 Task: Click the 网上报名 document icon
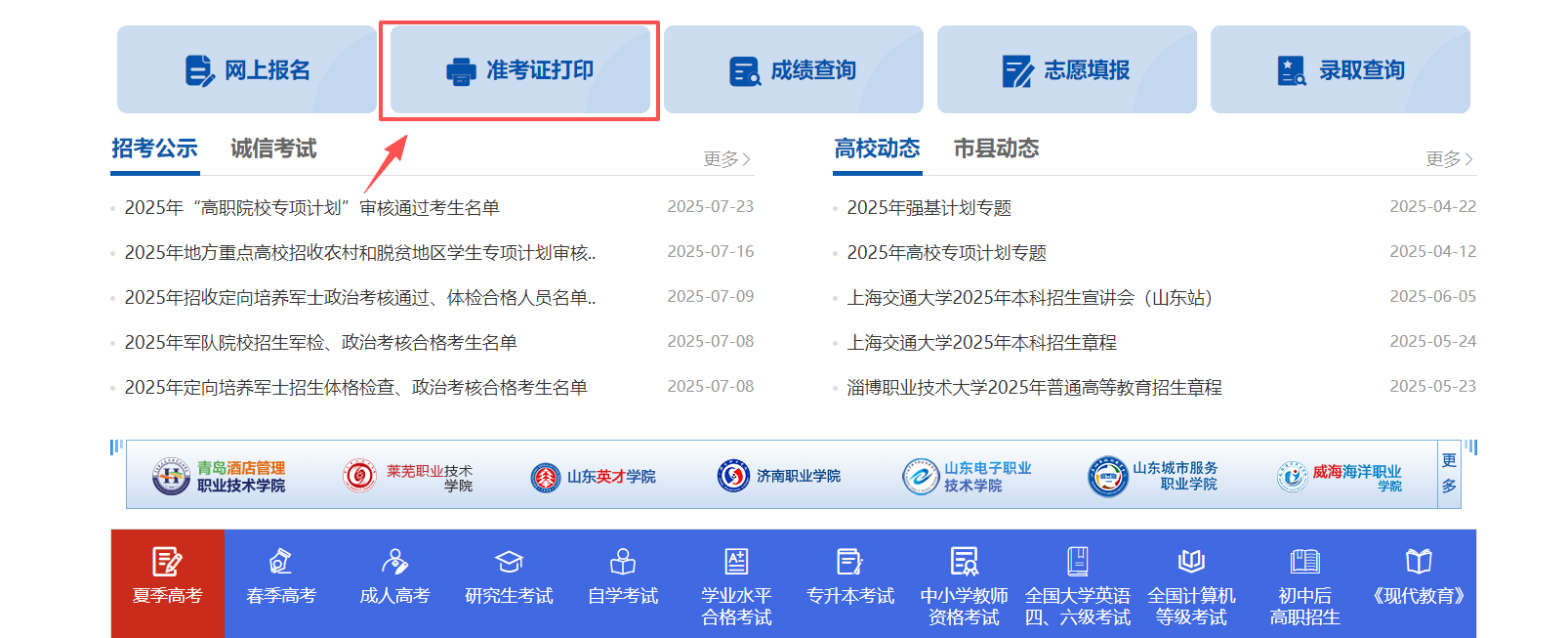coord(199,70)
